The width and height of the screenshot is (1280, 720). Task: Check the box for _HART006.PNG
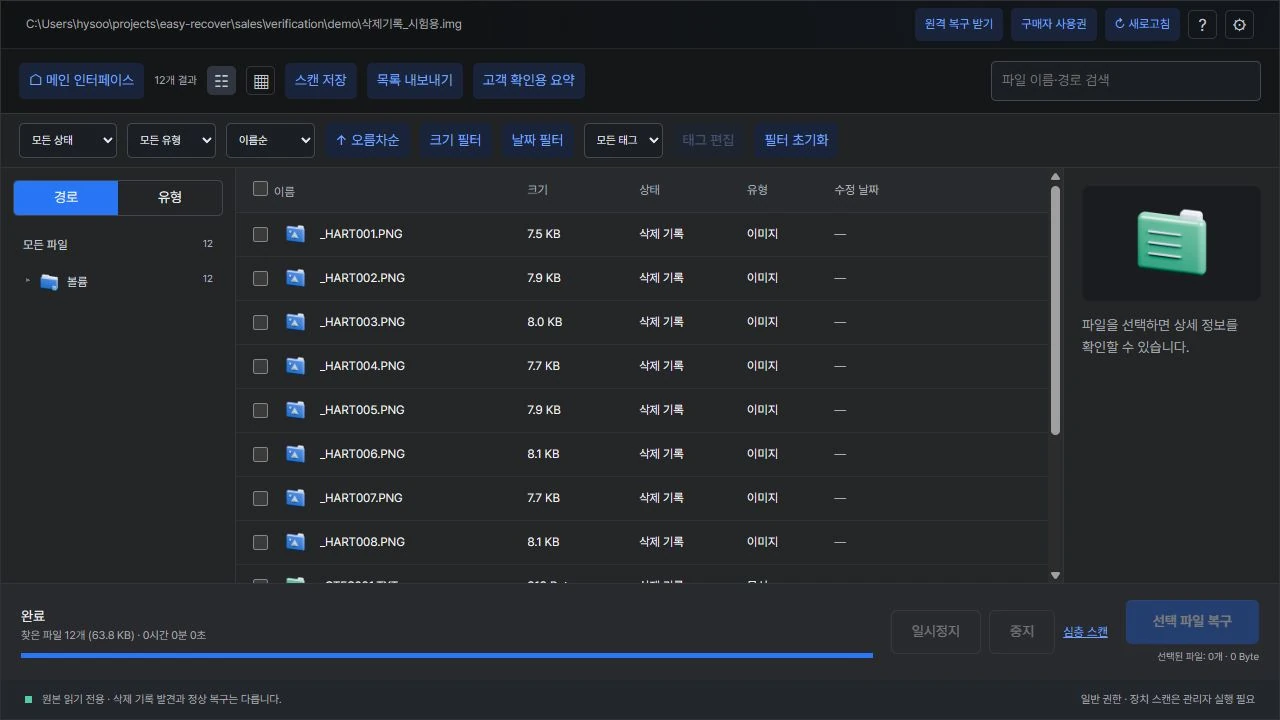[260, 454]
